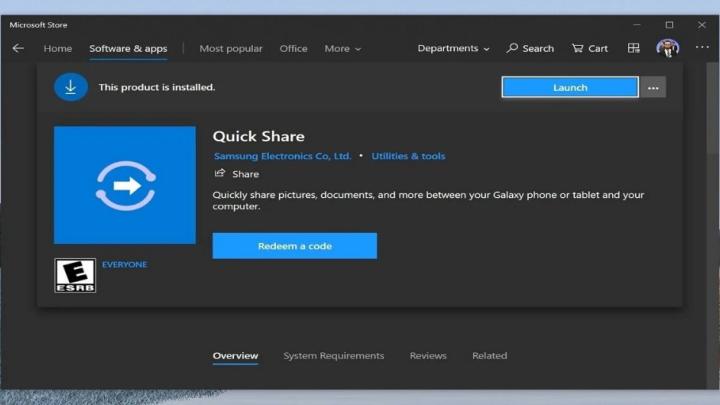The width and height of the screenshot is (720, 405).
Task: Switch to System Requirements tab
Action: (333, 356)
